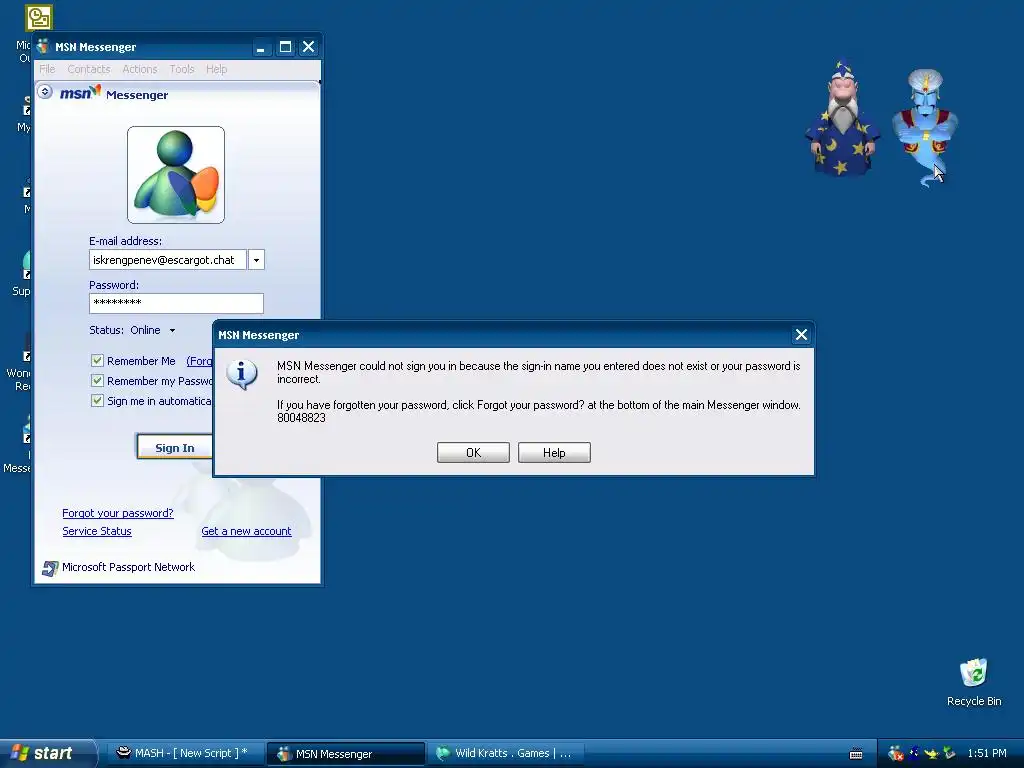Viewport: 1024px width, 768px height.
Task: Click the on-screen keyboard taskbar icon
Action: (x=856, y=754)
